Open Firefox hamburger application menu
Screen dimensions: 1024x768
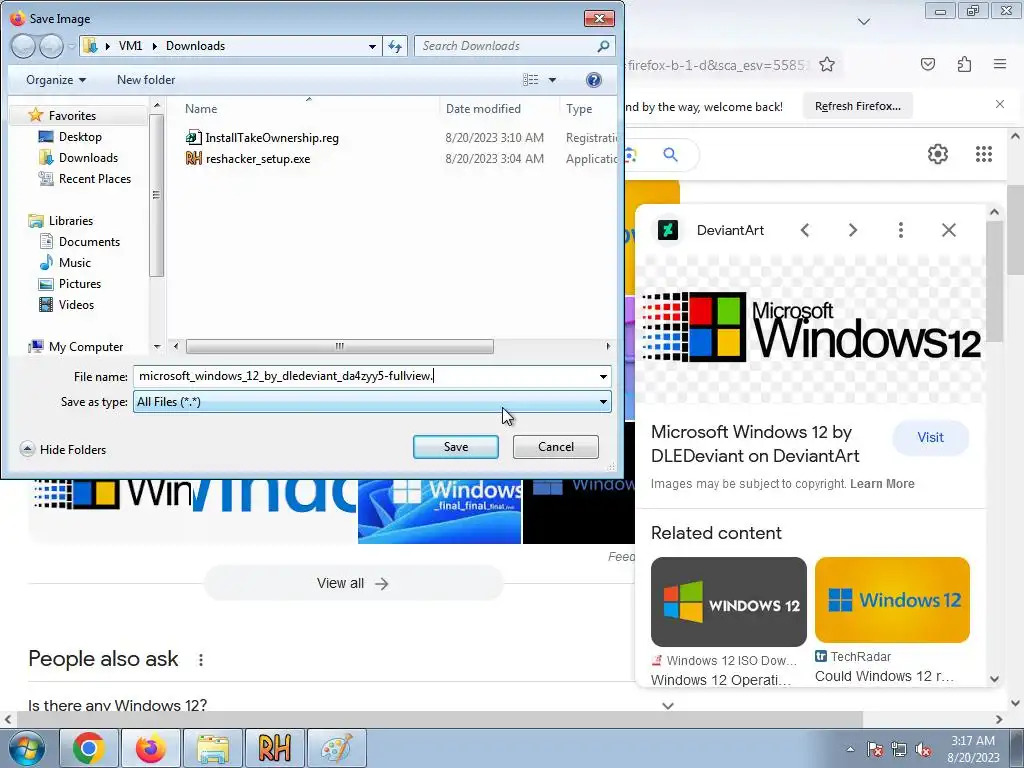pyautogui.click(x=1000, y=64)
